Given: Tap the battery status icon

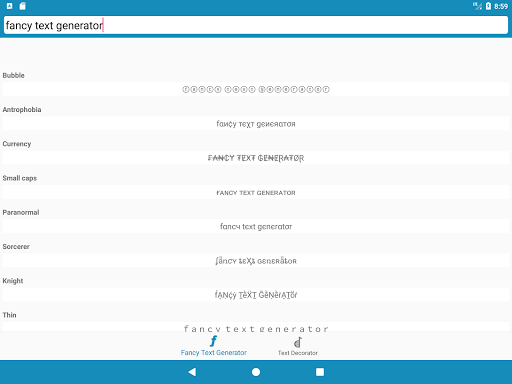Looking at the screenshot, I should pos(488,6).
